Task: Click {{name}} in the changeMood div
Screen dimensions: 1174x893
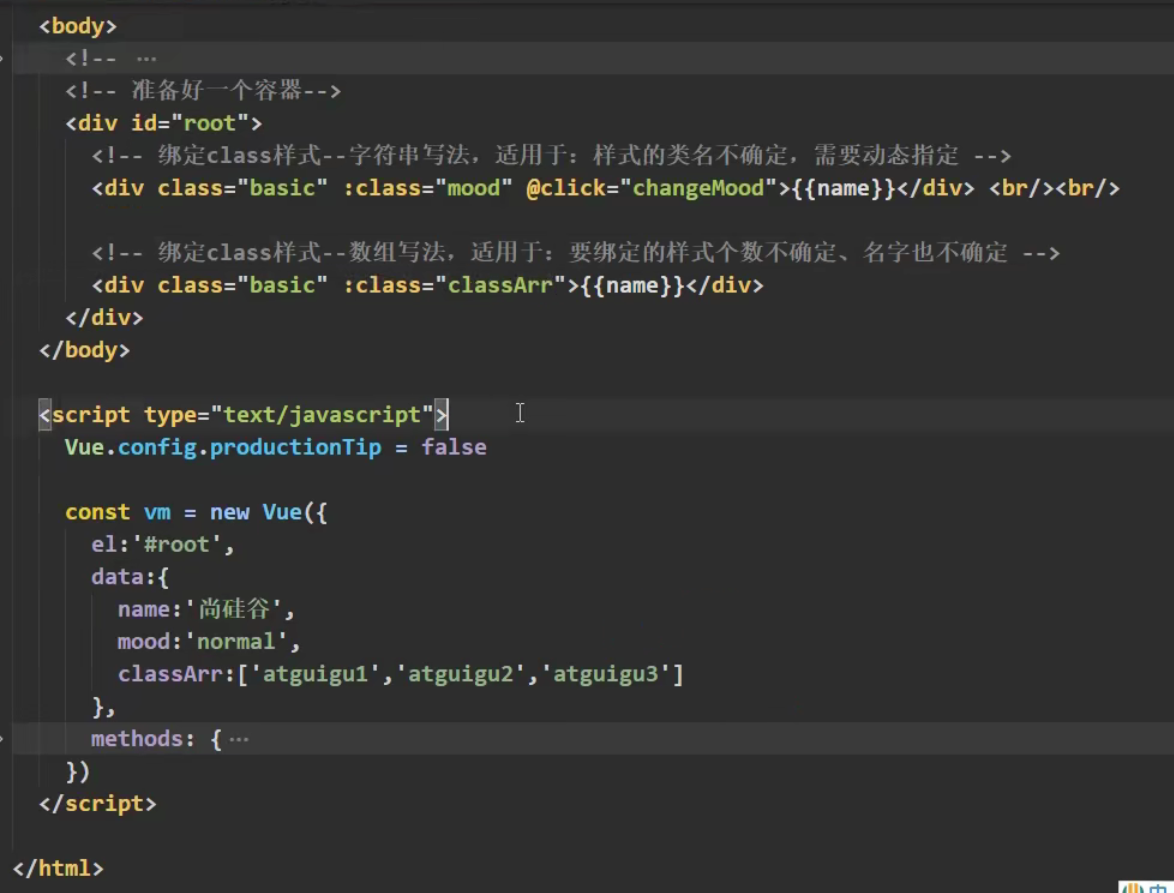Action: pyautogui.click(x=843, y=188)
